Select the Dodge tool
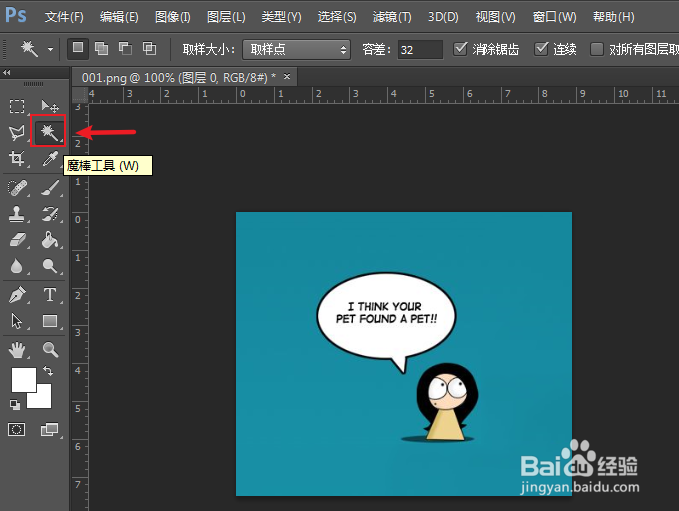 50,266
